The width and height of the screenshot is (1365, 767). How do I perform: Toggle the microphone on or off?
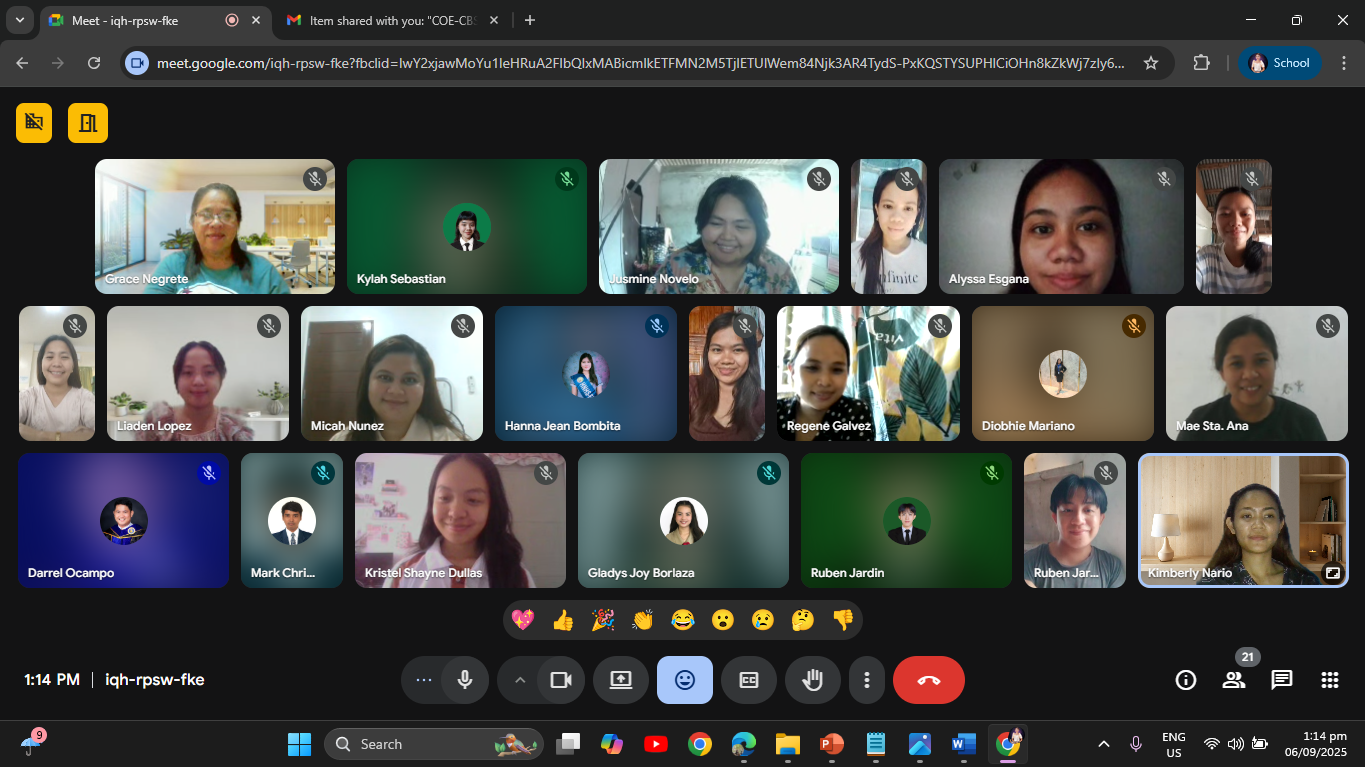tap(464, 680)
